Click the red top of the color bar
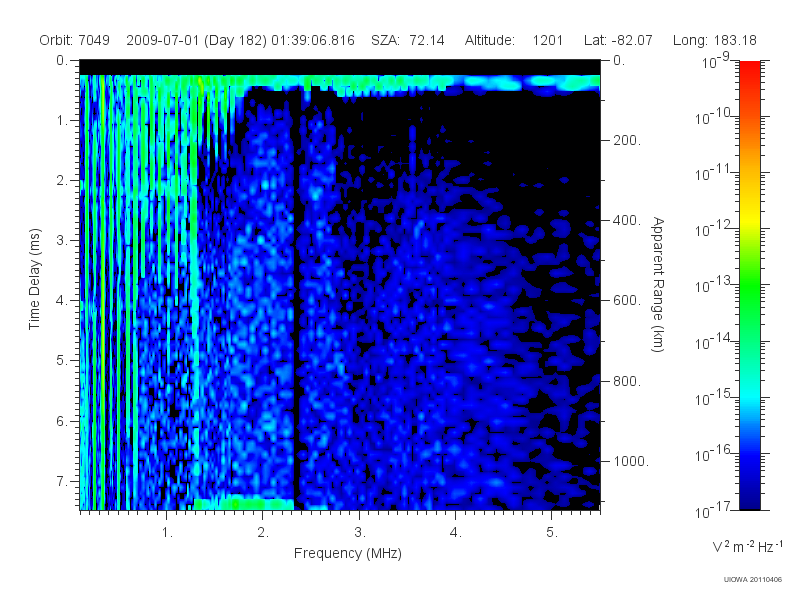 [x=750, y=71]
